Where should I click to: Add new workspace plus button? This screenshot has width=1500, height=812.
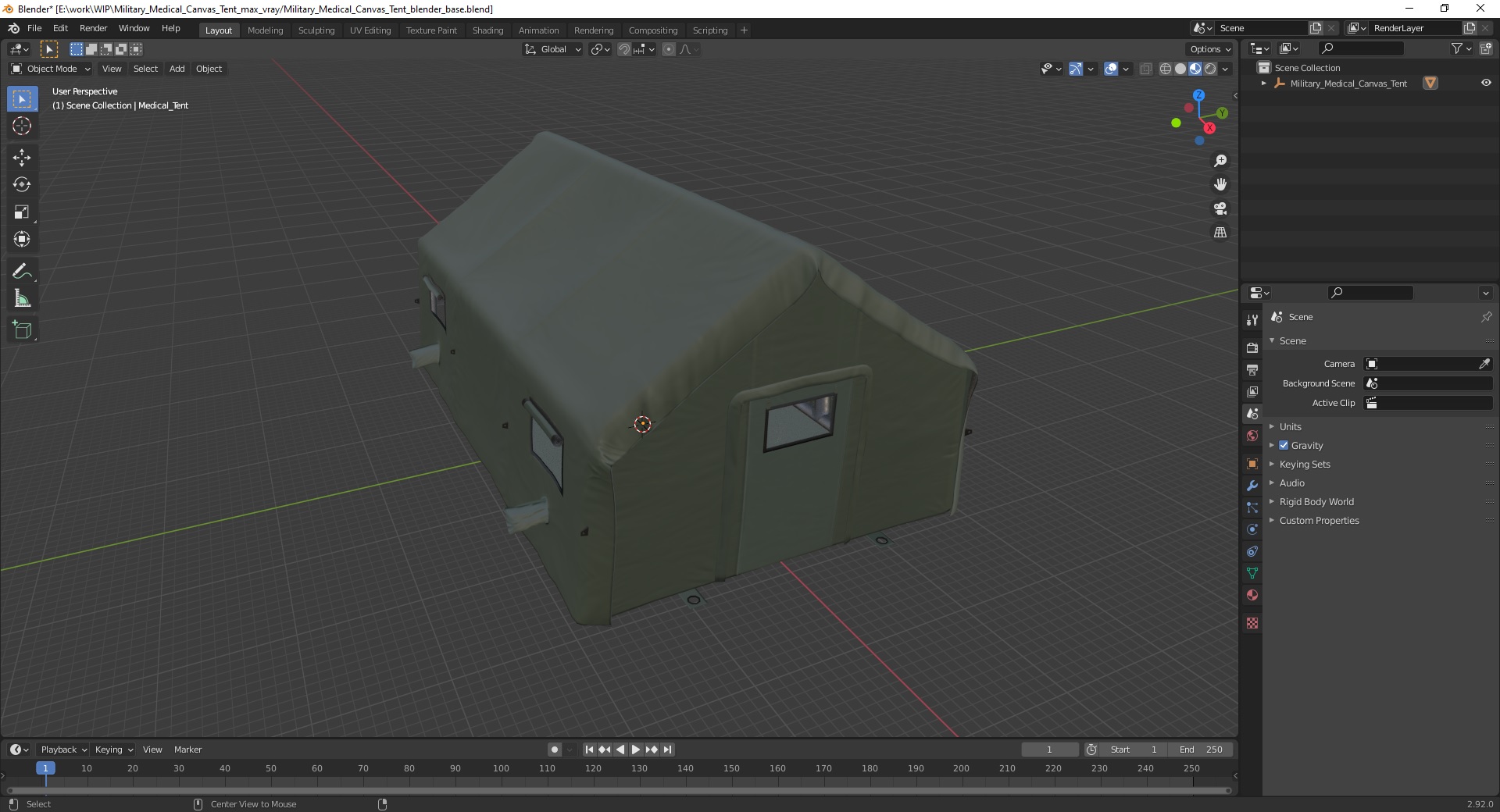click(x=744, y=30)
